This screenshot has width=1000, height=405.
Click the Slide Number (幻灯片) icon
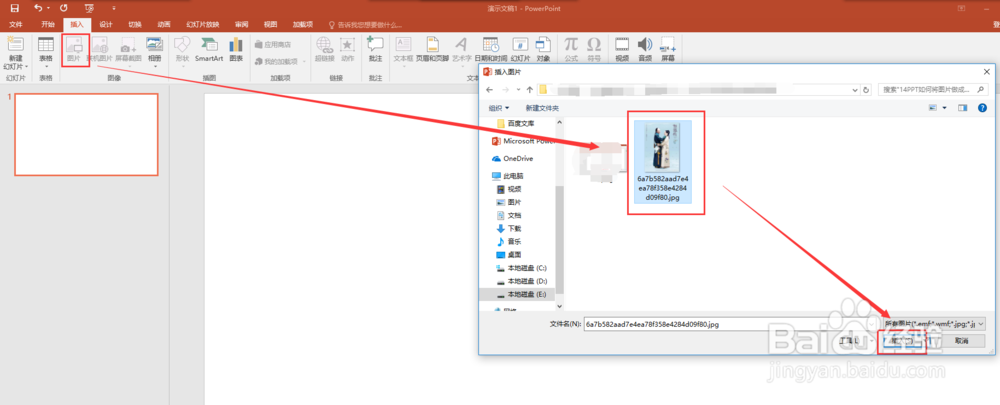(520, 50)
